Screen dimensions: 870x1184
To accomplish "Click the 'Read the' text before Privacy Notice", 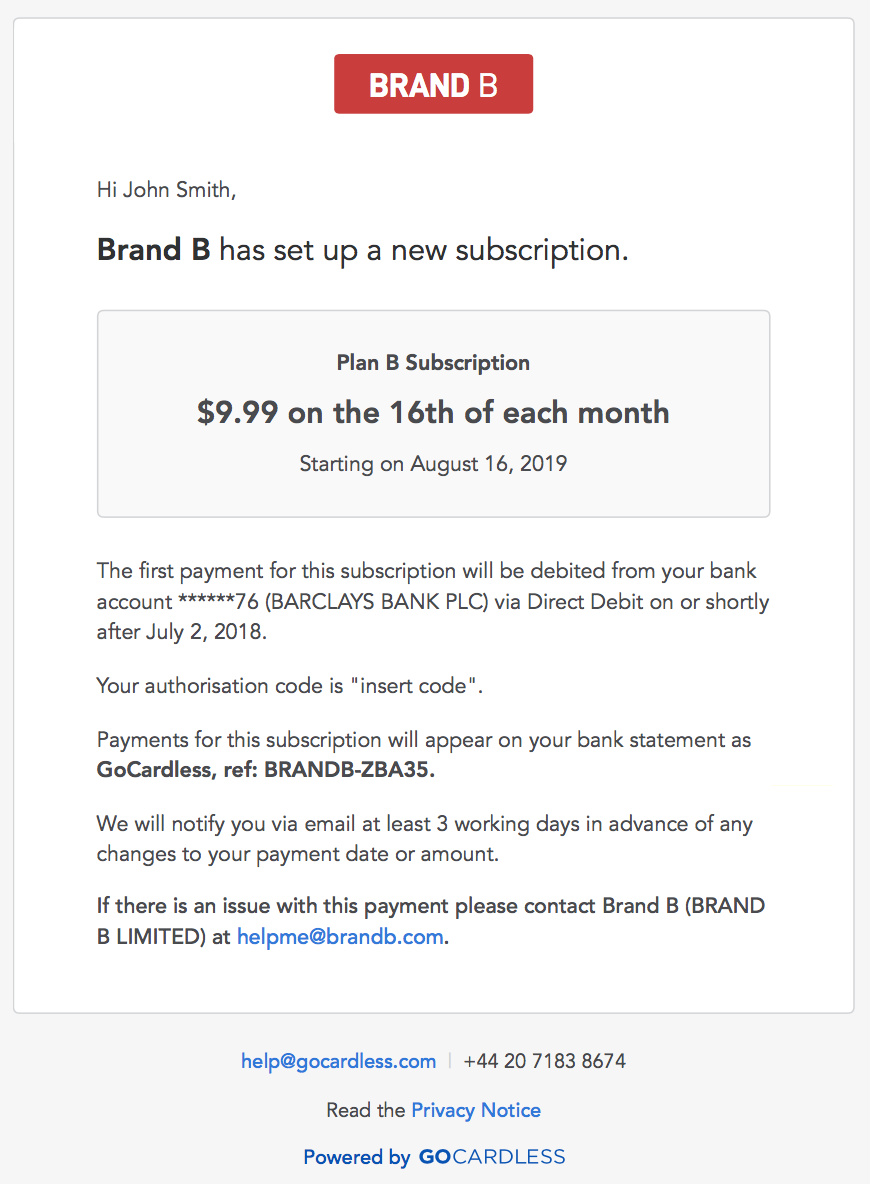I will 366,1110.
